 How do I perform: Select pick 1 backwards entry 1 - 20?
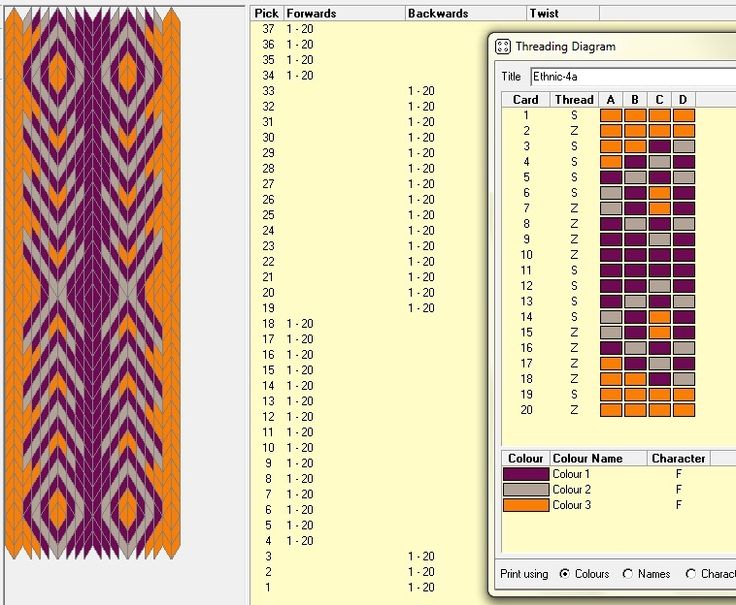(421, 587)
